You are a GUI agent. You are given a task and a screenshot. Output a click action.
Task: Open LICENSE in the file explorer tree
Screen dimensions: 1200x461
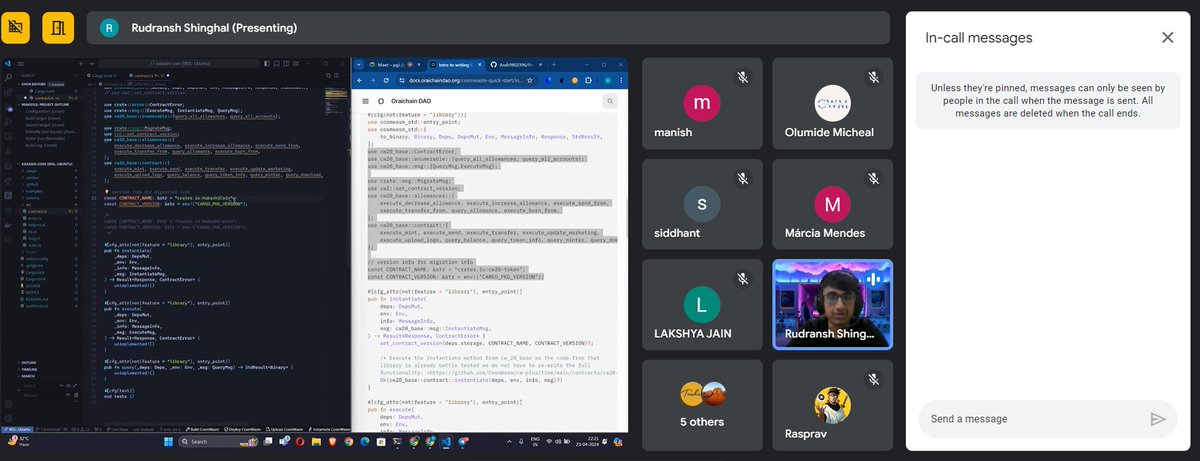[30, 286]
